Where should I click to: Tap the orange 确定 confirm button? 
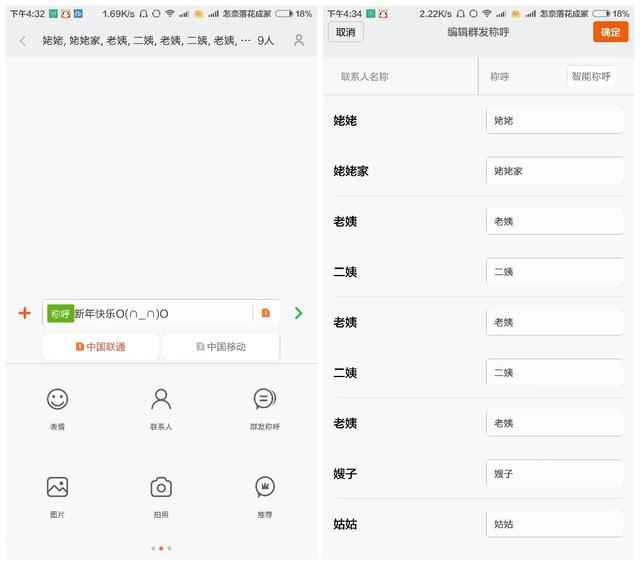pyautogui.click(x=610, y=32)
